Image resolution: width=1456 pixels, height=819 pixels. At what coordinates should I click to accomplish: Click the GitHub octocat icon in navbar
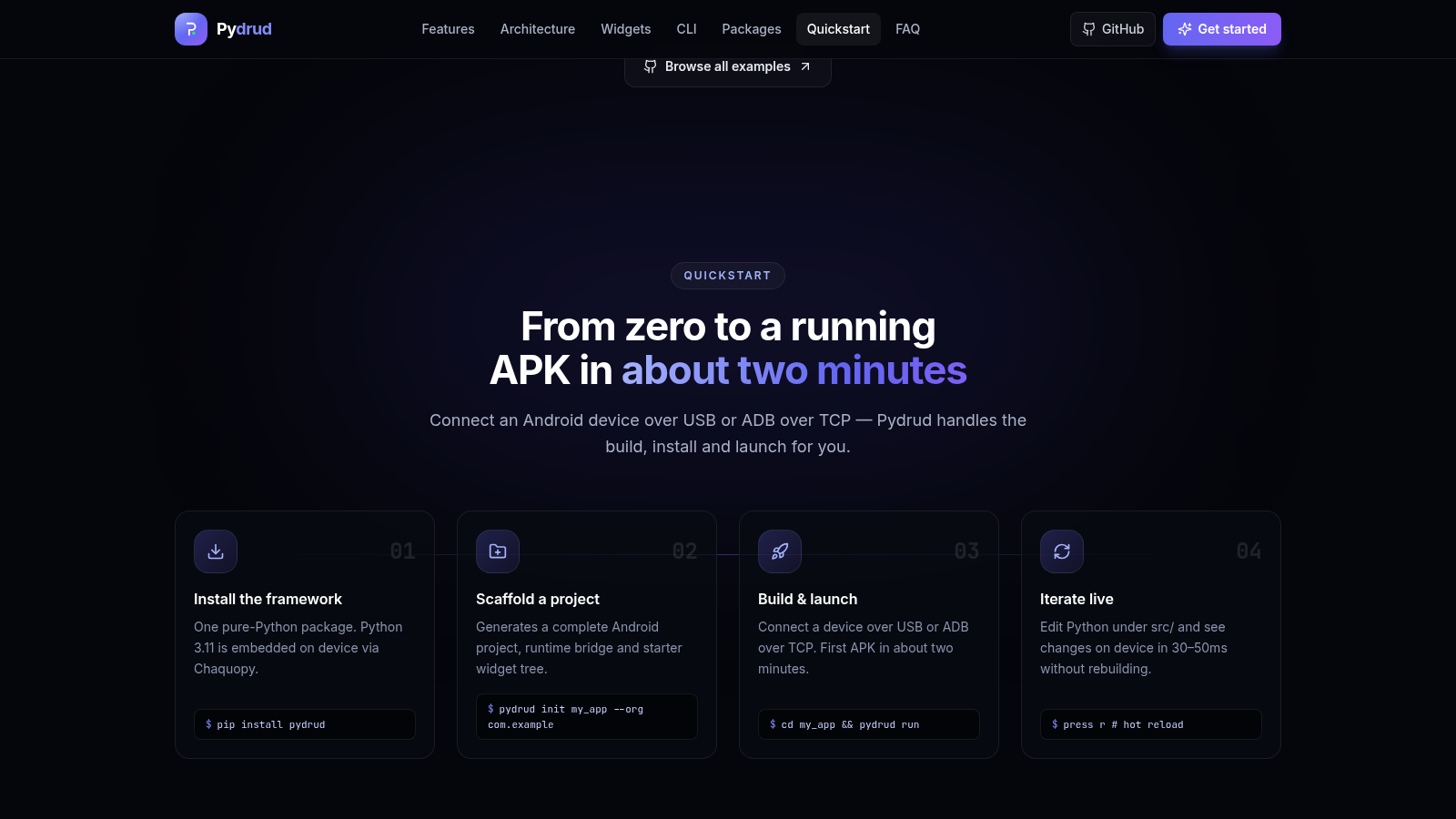(1088, 29)
